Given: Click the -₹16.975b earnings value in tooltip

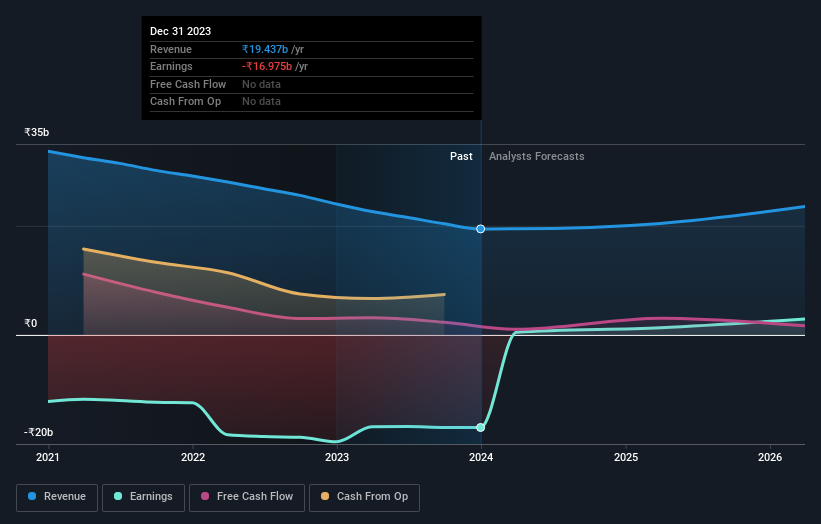Looking at the screenshot, I should (x=267, y=66).
